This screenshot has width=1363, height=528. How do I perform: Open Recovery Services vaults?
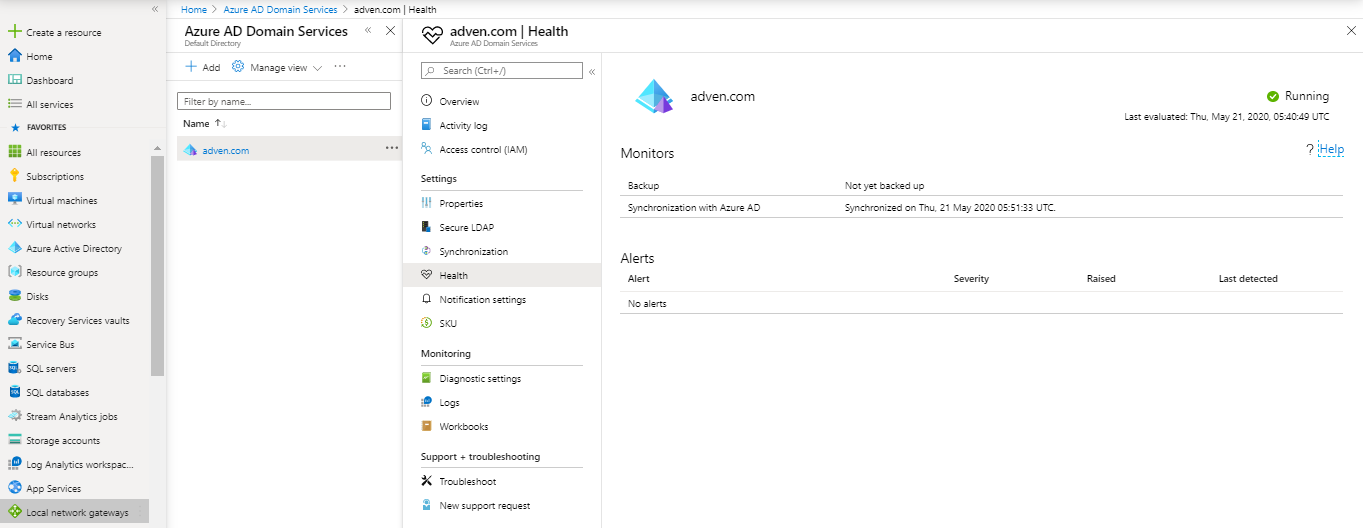[x=78, y=321]
